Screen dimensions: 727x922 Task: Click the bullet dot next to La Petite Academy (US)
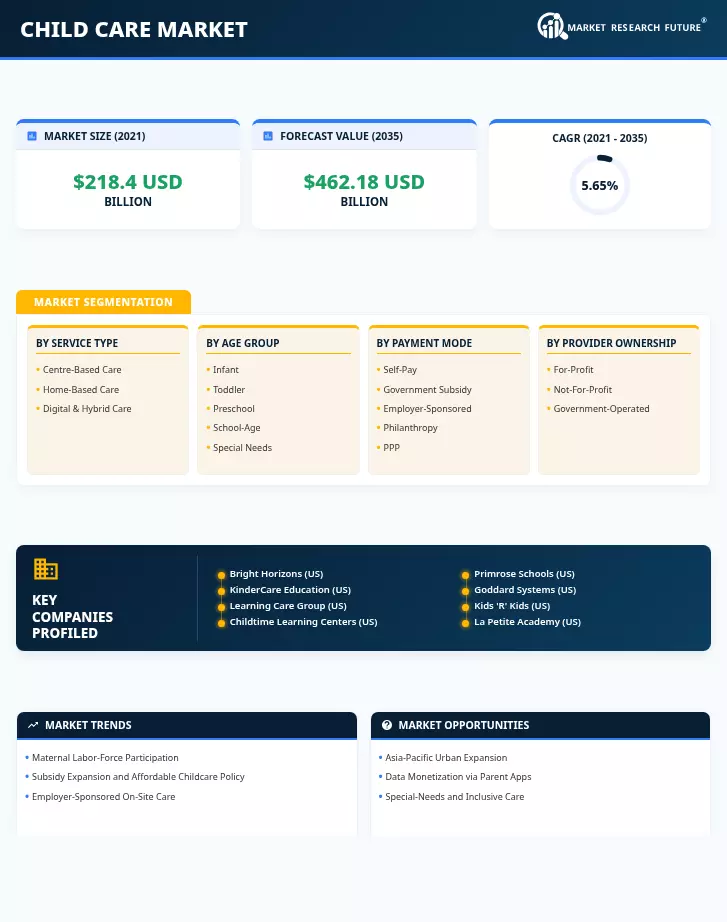coord(465,623)
